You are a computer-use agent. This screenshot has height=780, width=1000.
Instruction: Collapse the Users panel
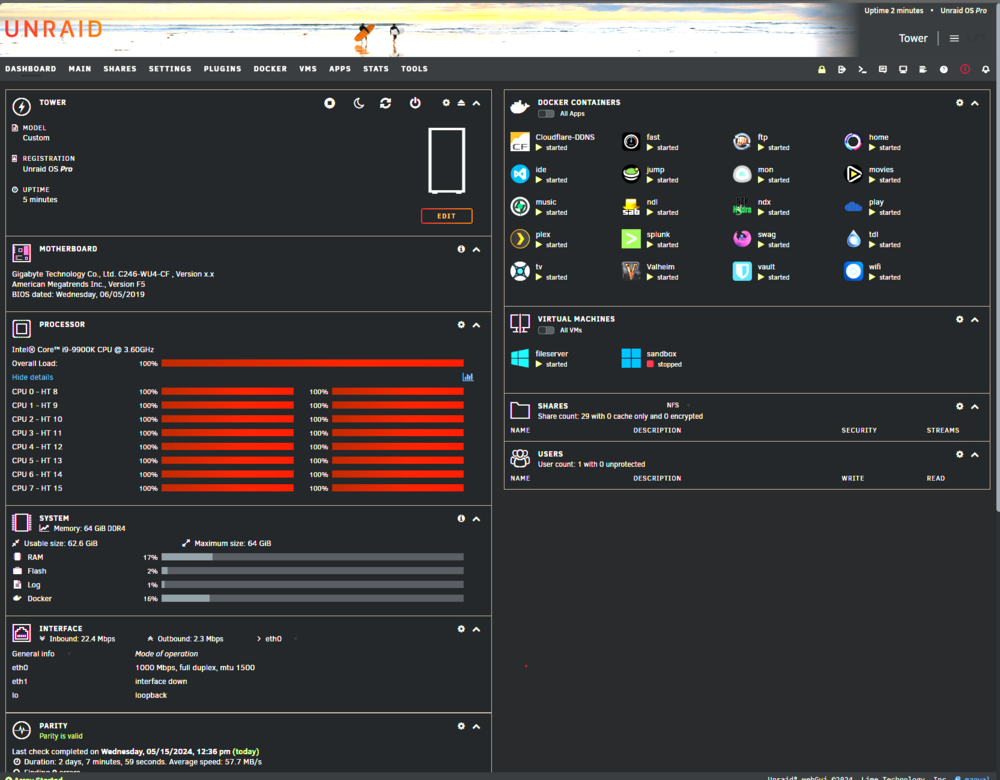pyautogui.click(x=975, y=455)
